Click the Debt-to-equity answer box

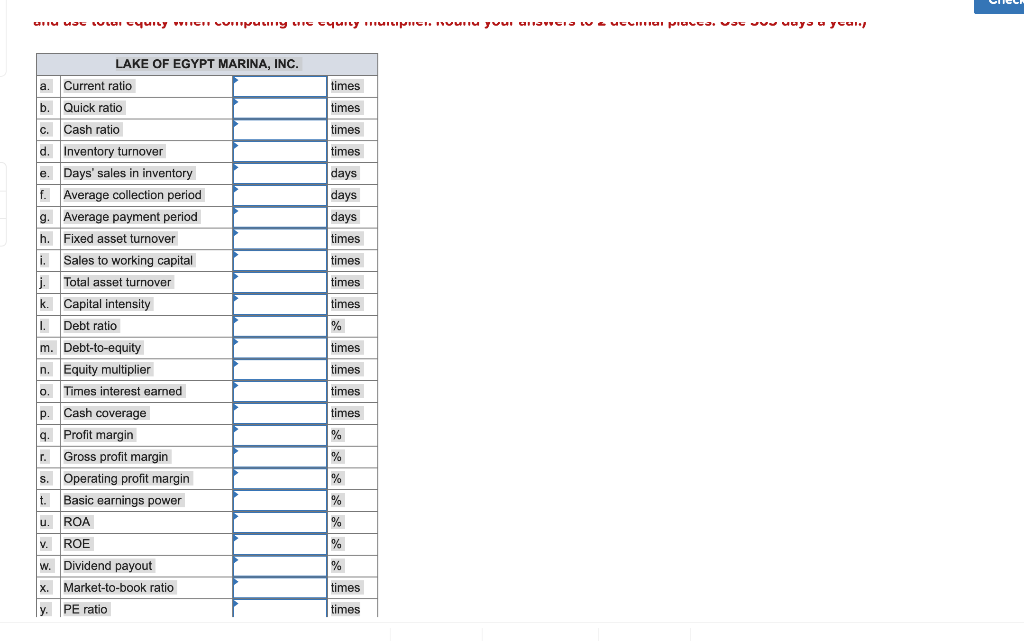pyautogui.click(x=280, y=347)
